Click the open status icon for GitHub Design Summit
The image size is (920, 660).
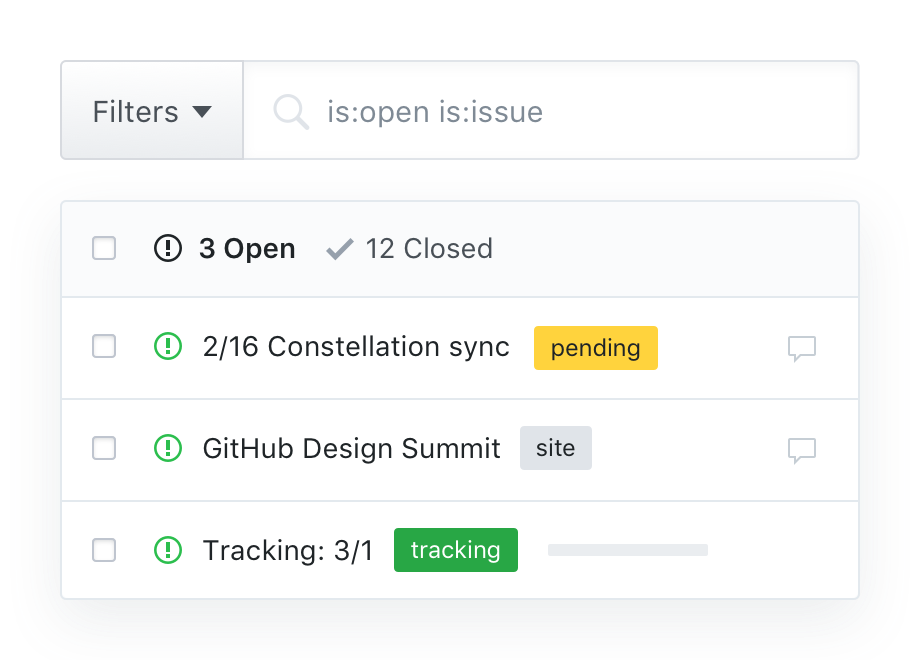(168, 448)
